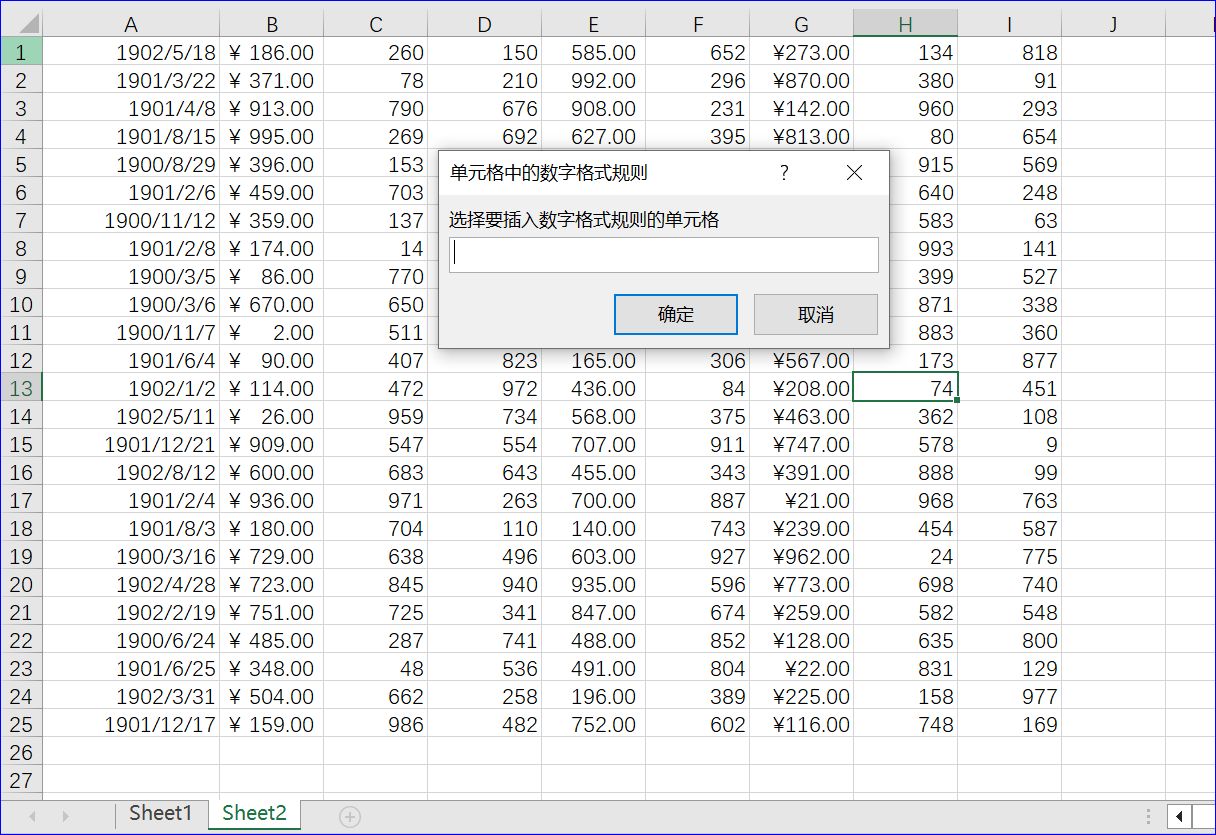Select the highlighted column H header
1216x835 pixels.
point(906,24)
